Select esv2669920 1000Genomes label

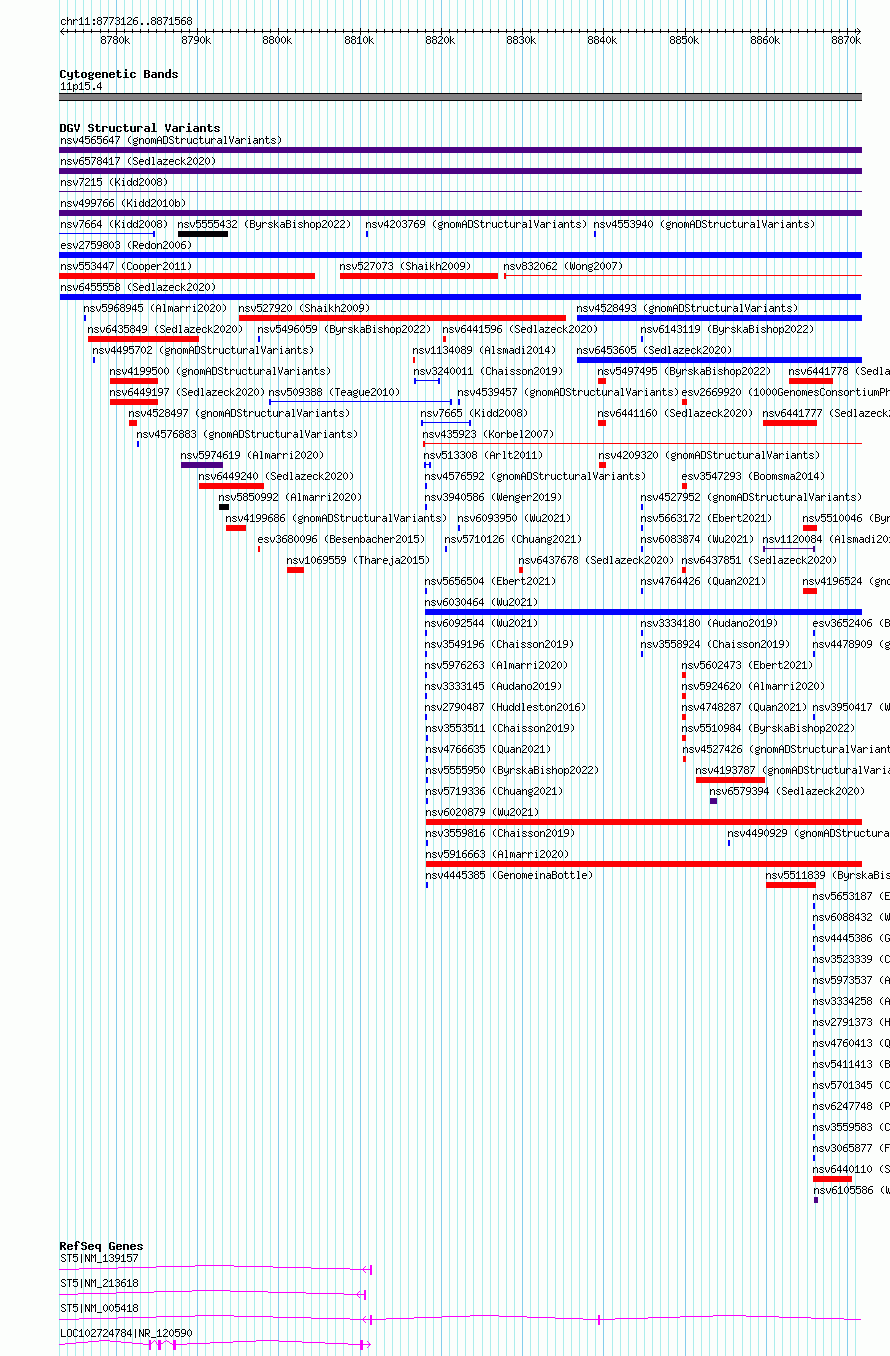(x=786, y=392)
